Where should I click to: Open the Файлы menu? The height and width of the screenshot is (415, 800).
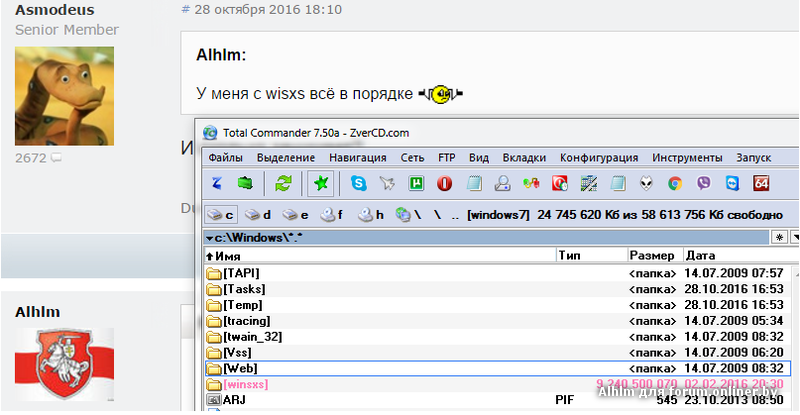click(226, 158)
